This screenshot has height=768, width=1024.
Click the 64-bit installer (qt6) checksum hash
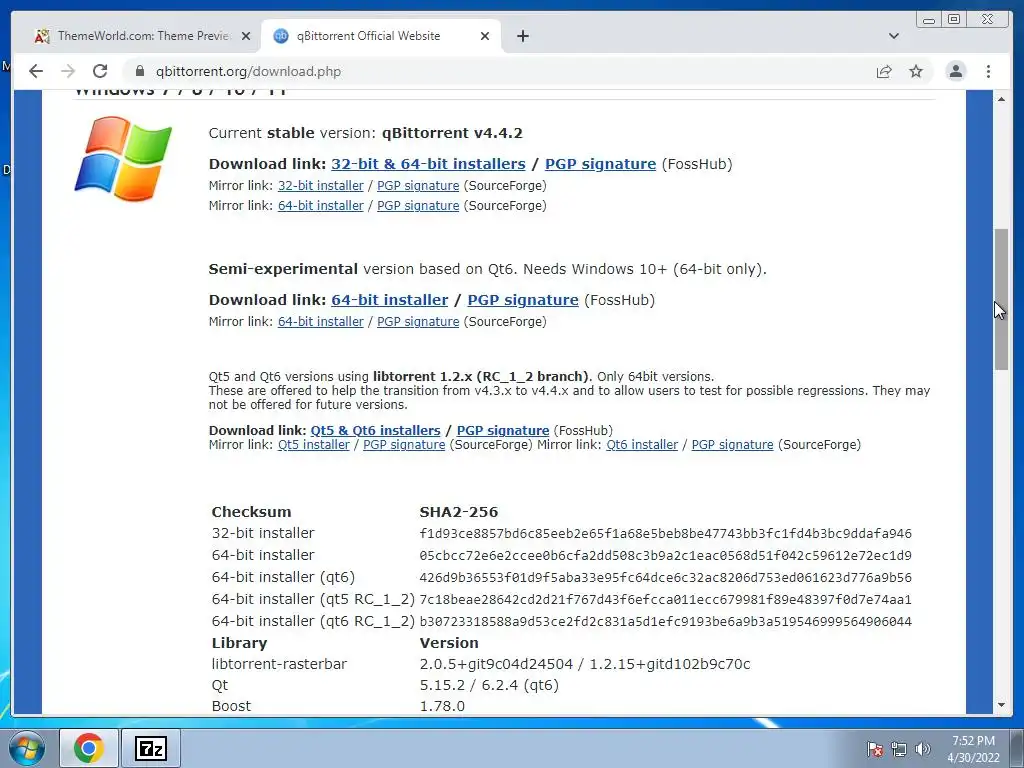[x=665, y=578]
